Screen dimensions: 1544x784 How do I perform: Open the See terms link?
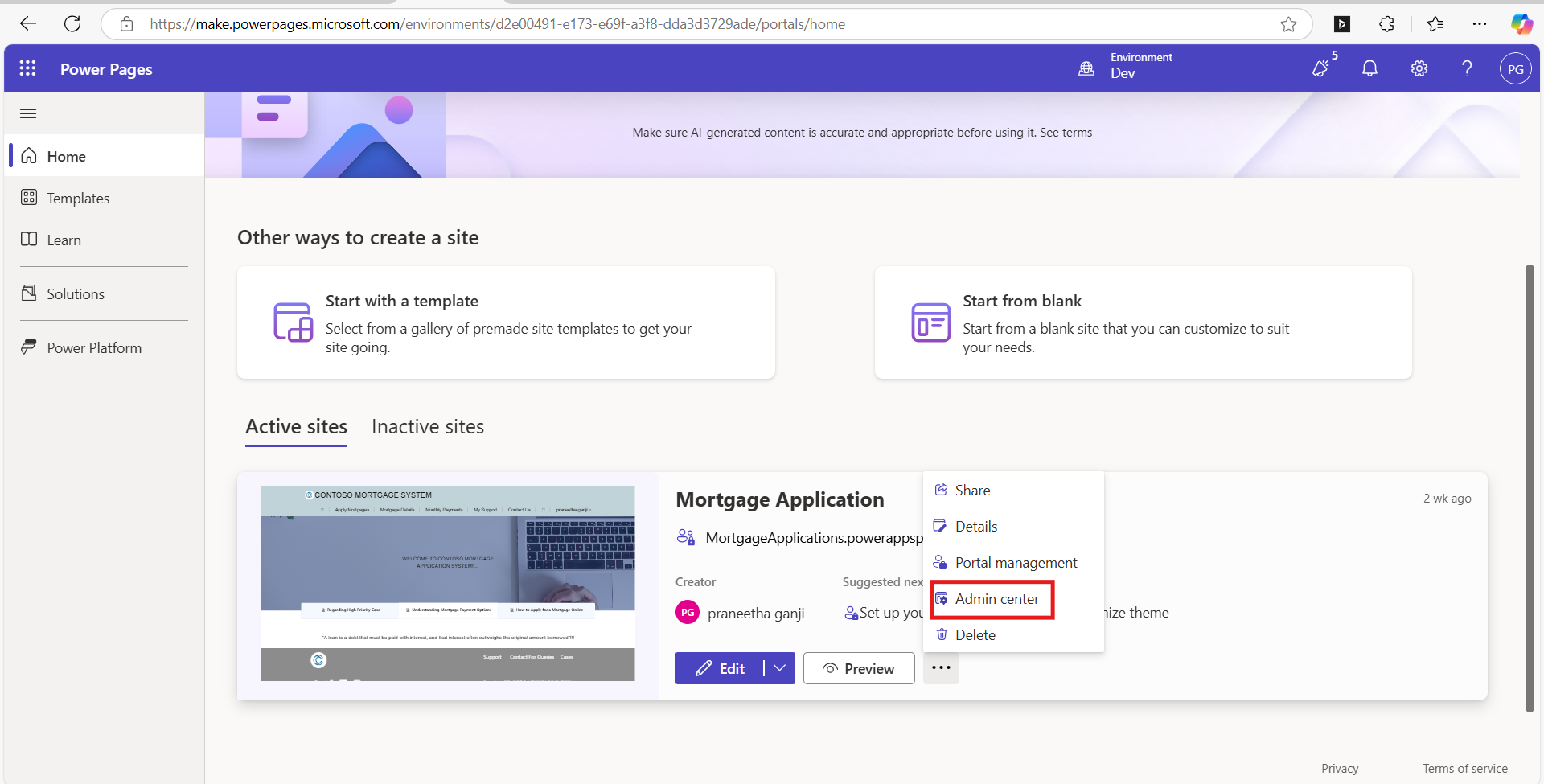tap(1066, 133)
